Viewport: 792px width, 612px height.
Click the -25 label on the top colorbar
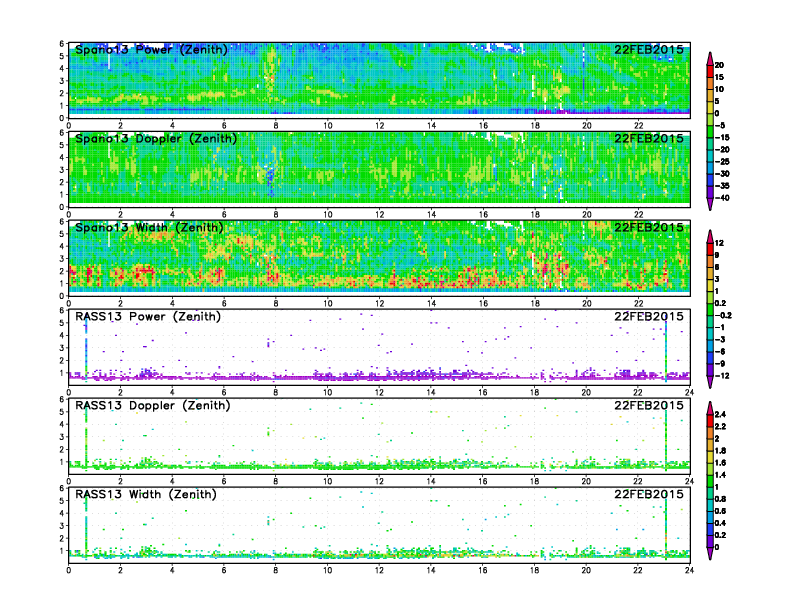click(722, 162)
